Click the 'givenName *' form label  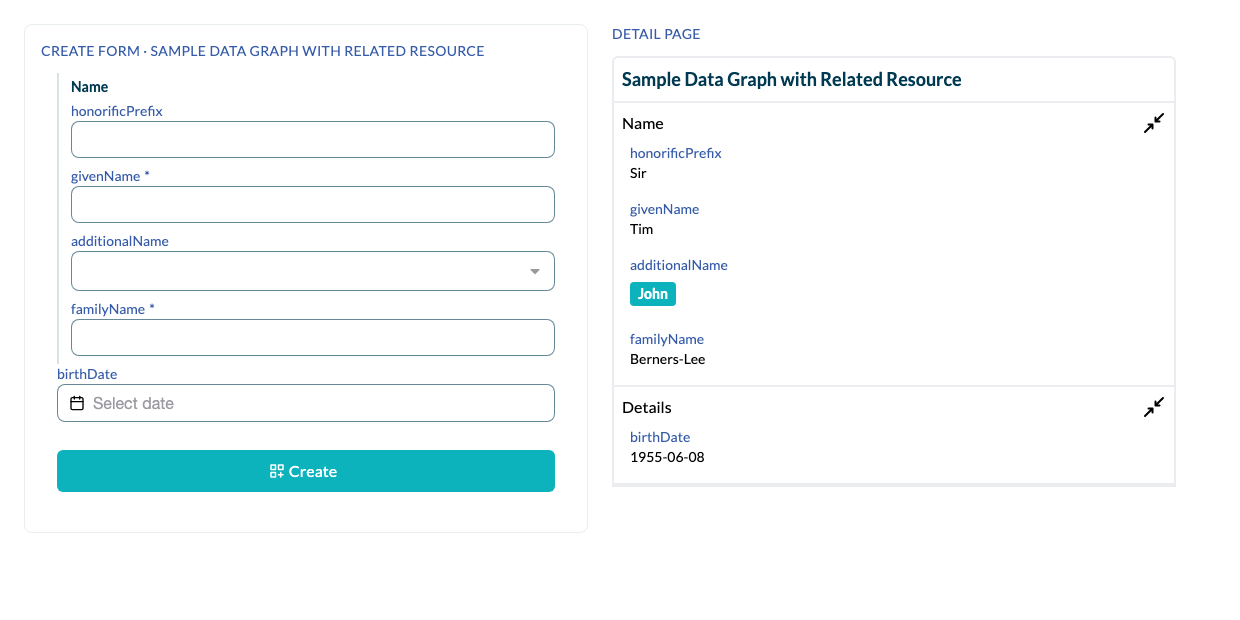tap(110, 176)
